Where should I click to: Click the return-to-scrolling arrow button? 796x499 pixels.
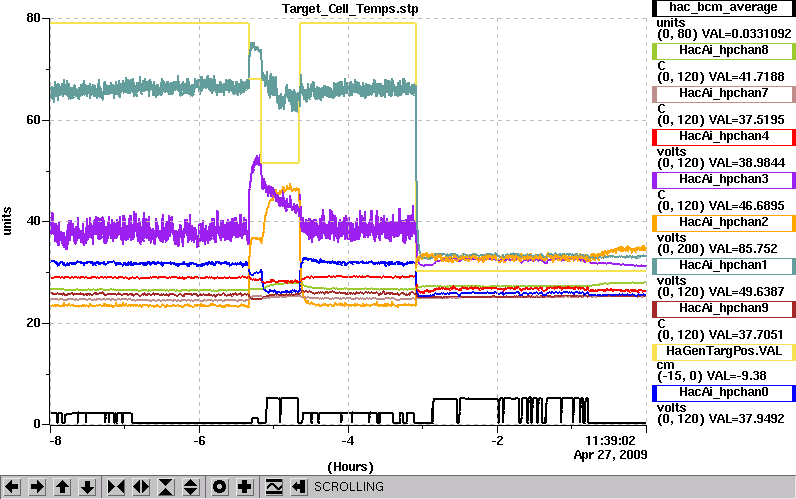tap(298, 487)
